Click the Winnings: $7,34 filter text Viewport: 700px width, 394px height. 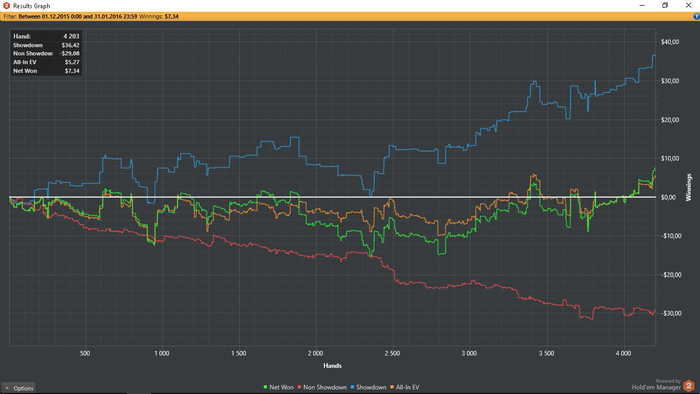pos(158,17)
